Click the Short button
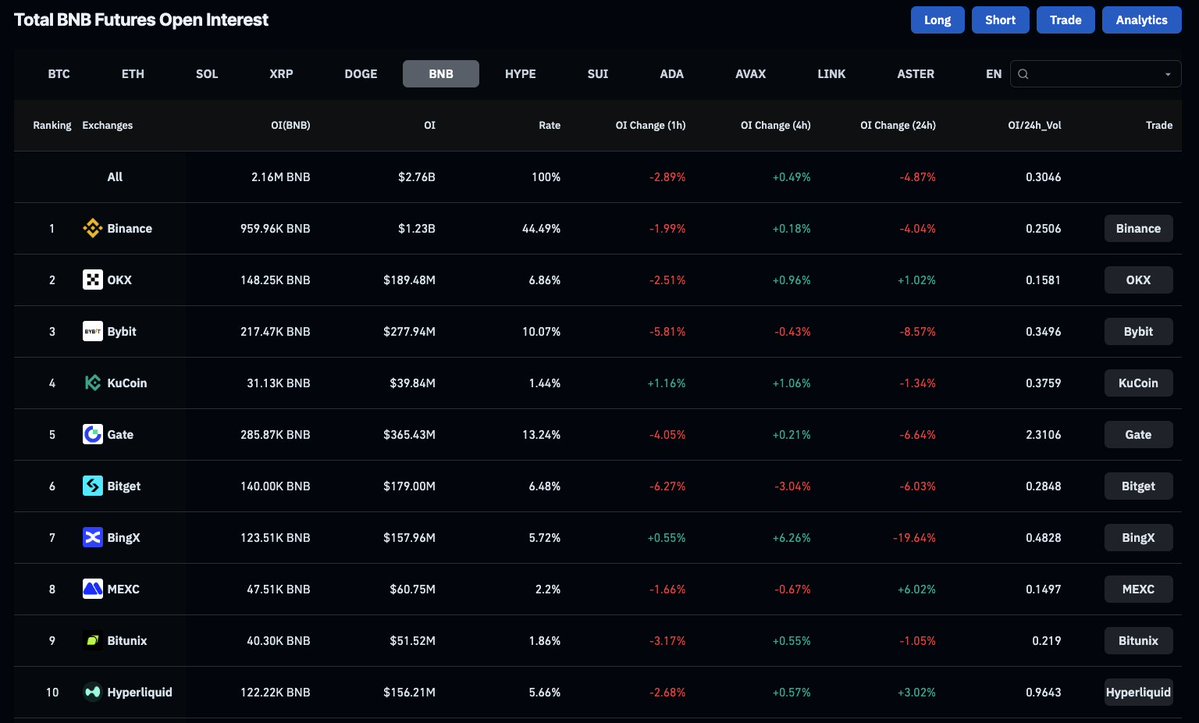This screenshot has height=723, width=1199. pyautogui.click(x=1000, y=20)
